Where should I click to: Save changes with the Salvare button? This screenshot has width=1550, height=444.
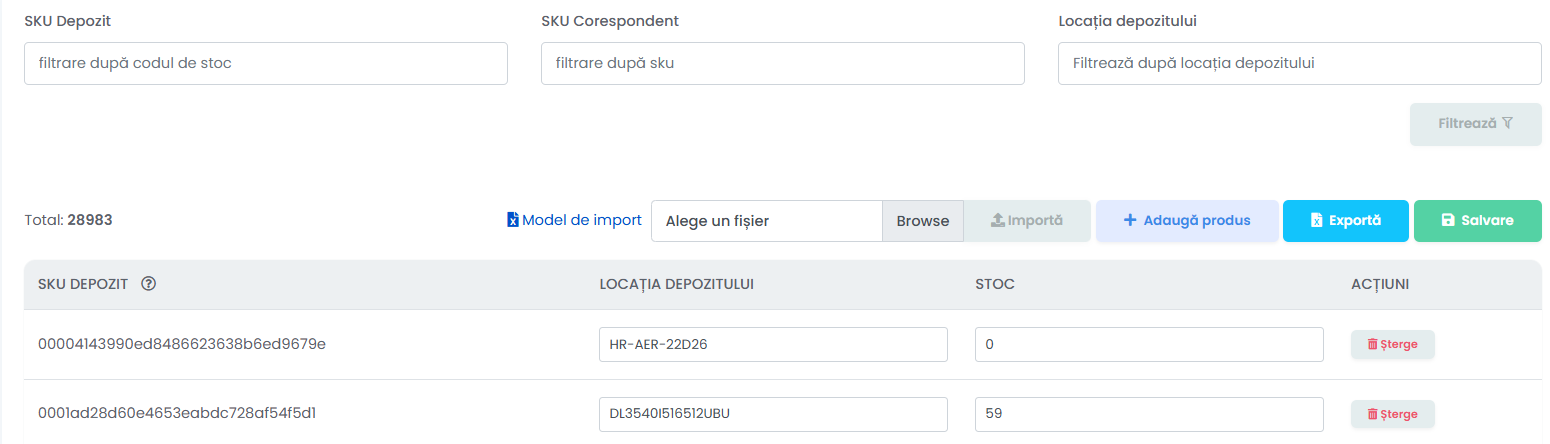coord(1478,221)
